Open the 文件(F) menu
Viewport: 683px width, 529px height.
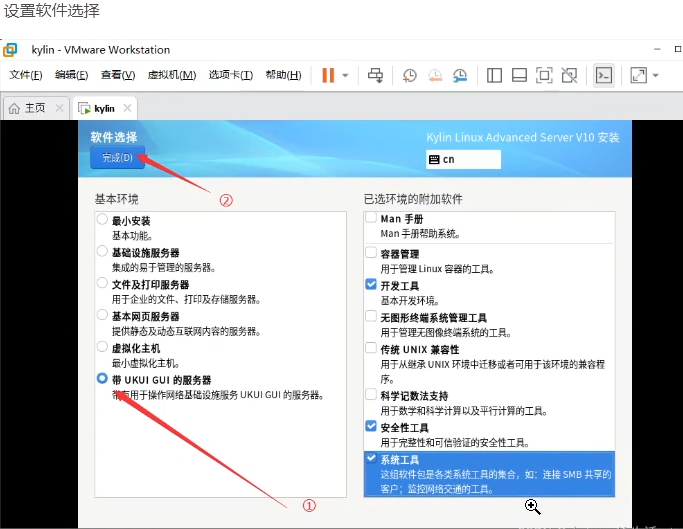[x=26, y=75]
